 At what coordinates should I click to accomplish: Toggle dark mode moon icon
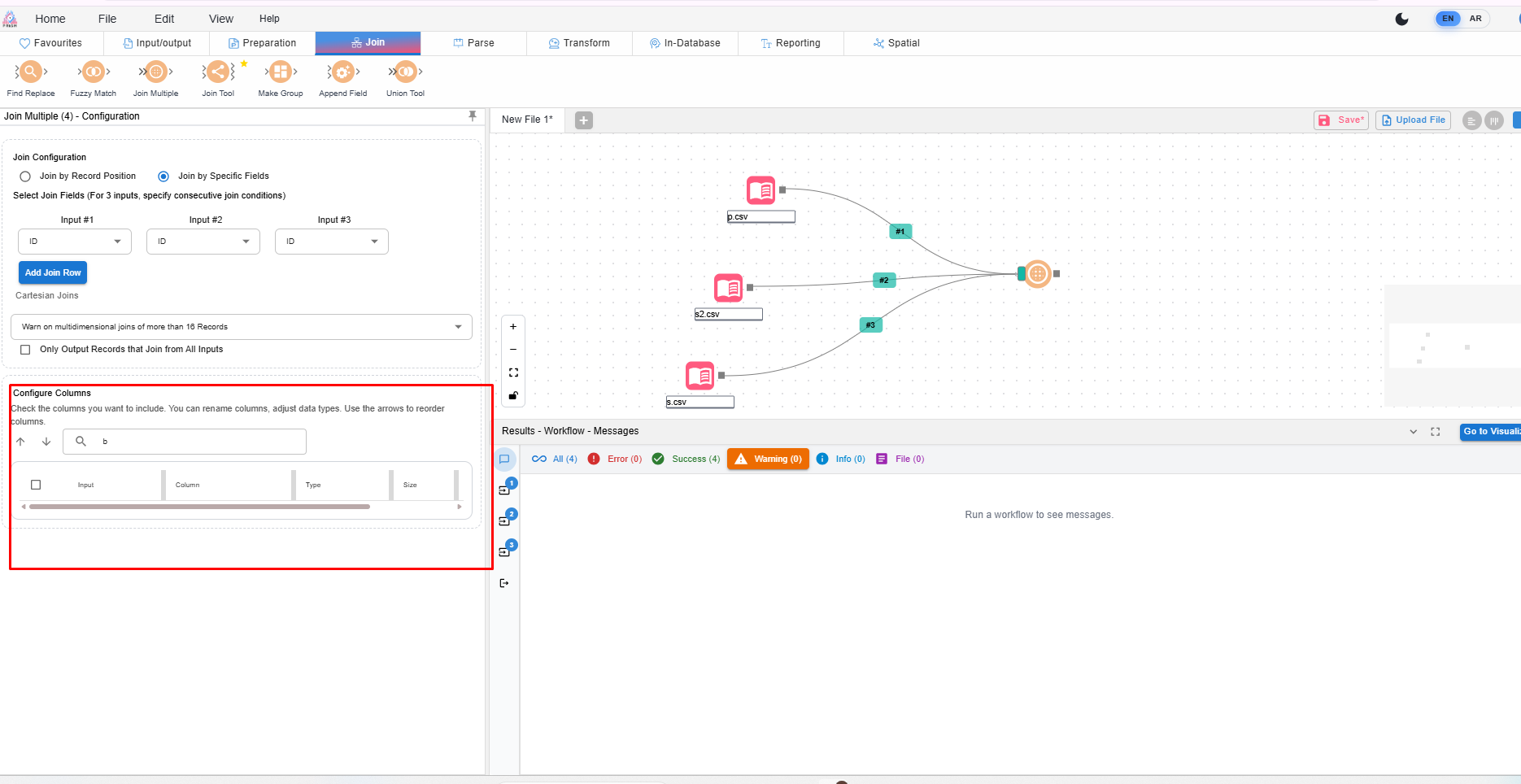coord(1401,19)
